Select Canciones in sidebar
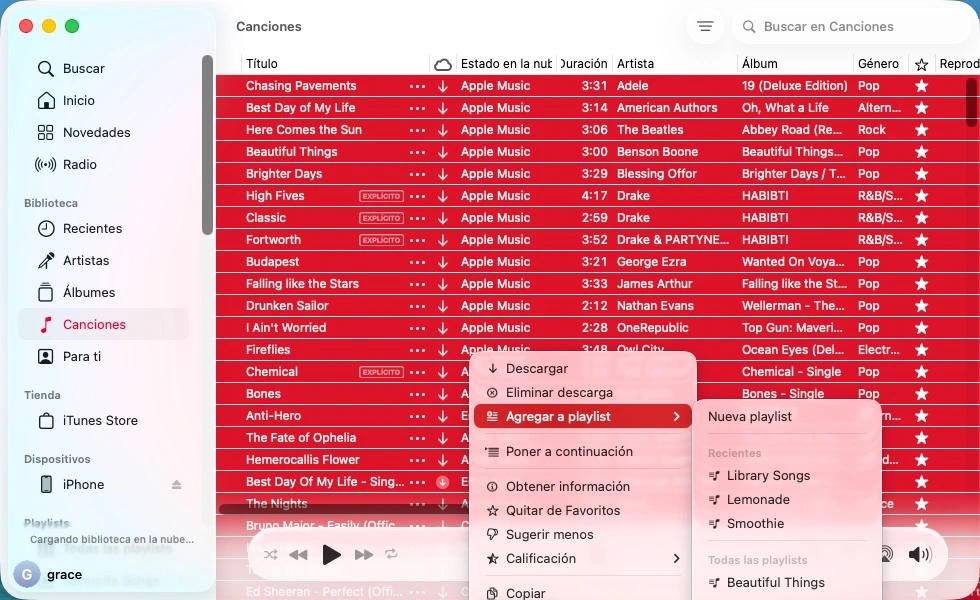This screenshot has width=980, height=600. (103, 324)
